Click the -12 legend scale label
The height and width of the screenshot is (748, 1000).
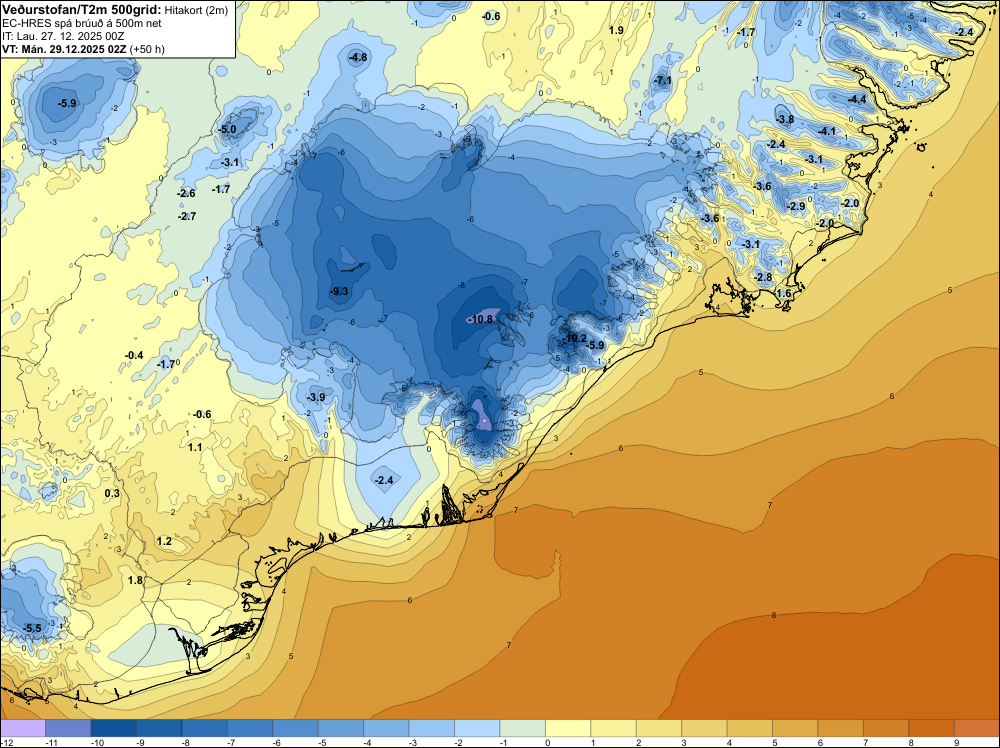6,742
